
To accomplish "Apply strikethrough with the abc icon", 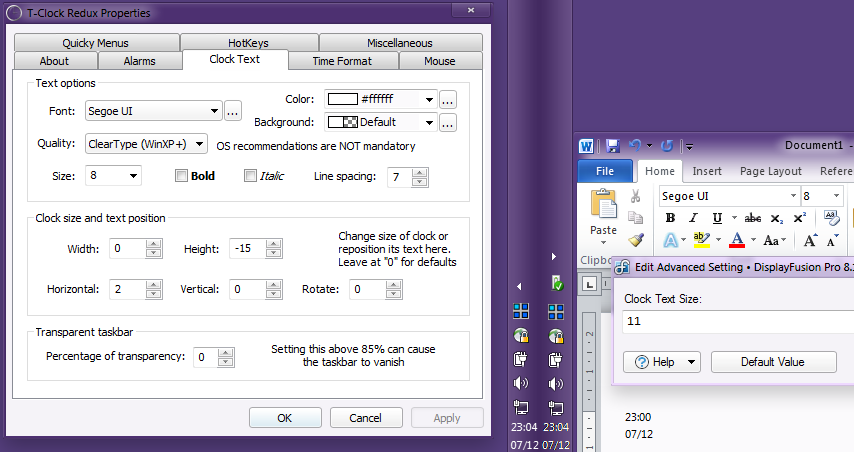I will point(753,218).
